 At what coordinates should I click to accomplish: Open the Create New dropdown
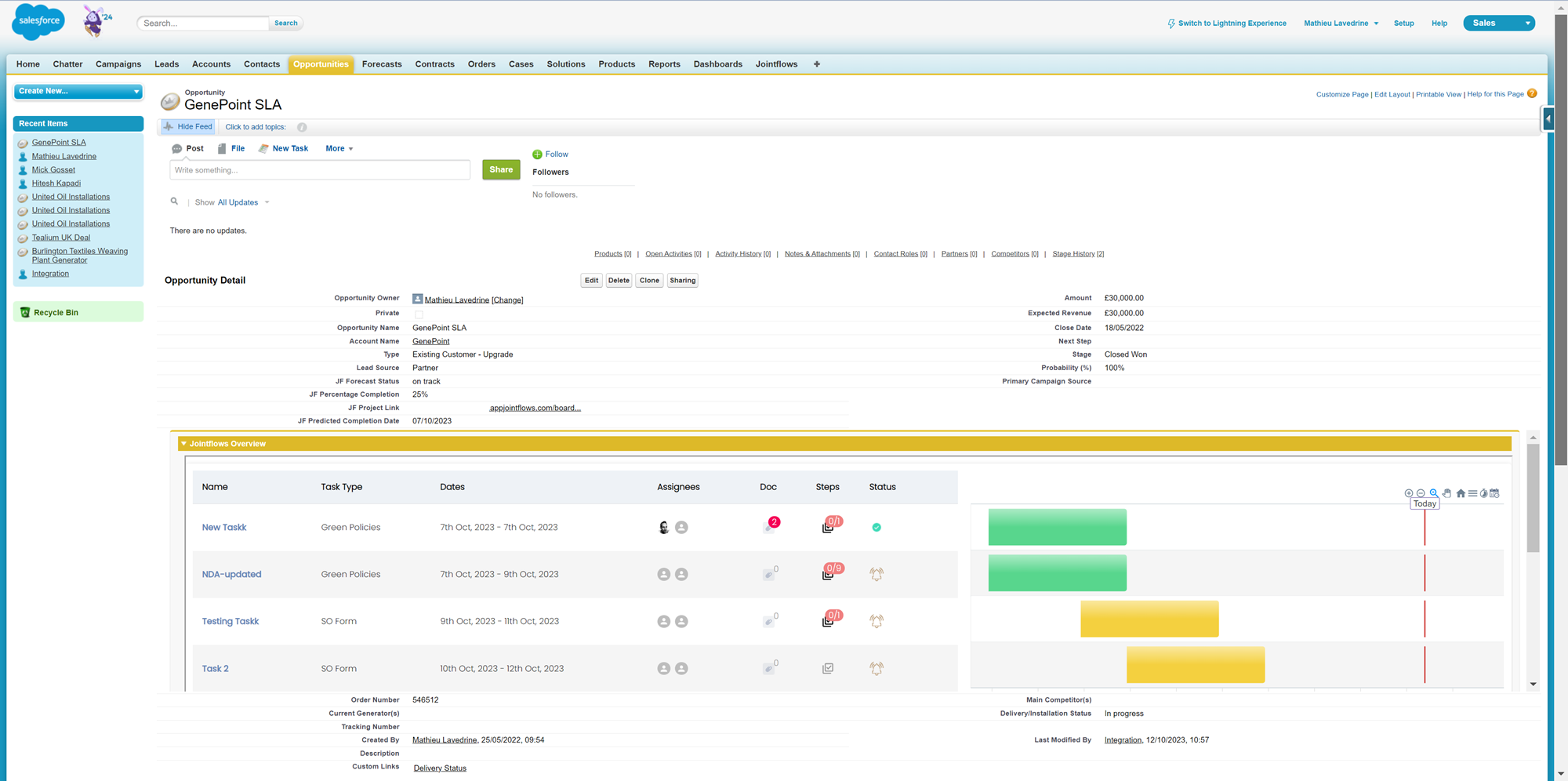click(78, 91)
